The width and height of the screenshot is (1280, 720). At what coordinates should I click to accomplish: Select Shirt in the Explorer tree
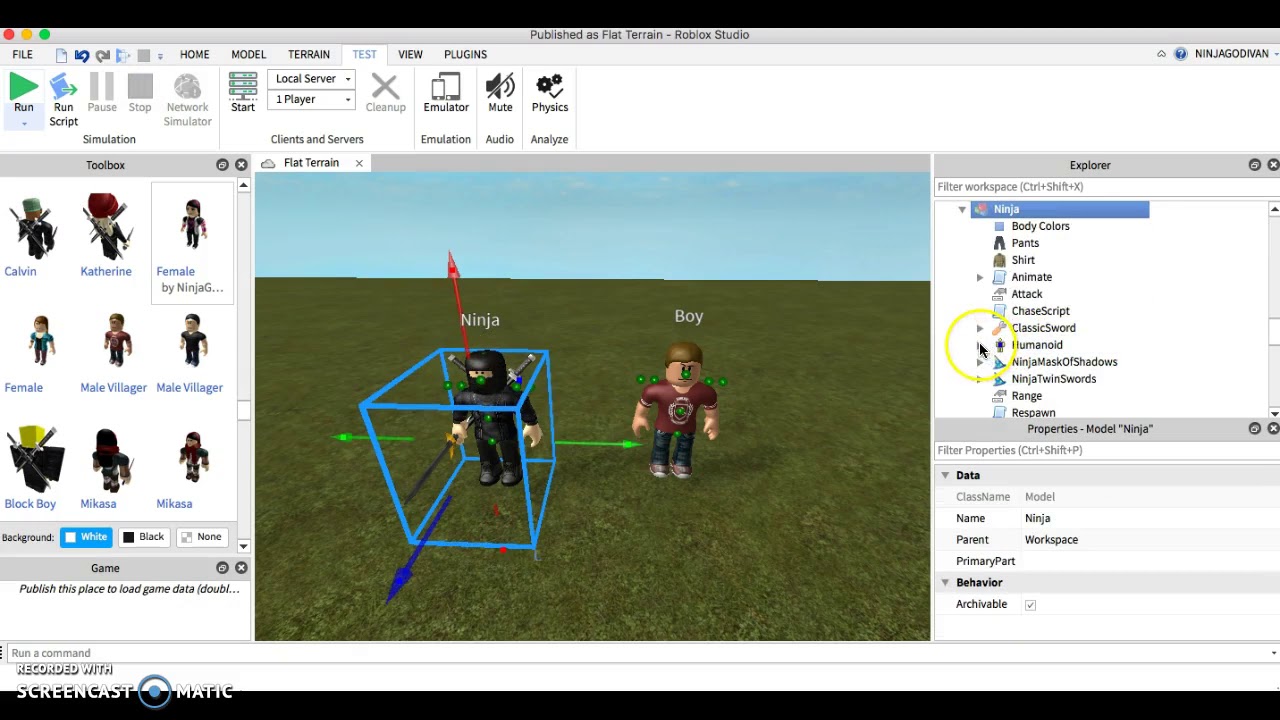coord(1023,260)
